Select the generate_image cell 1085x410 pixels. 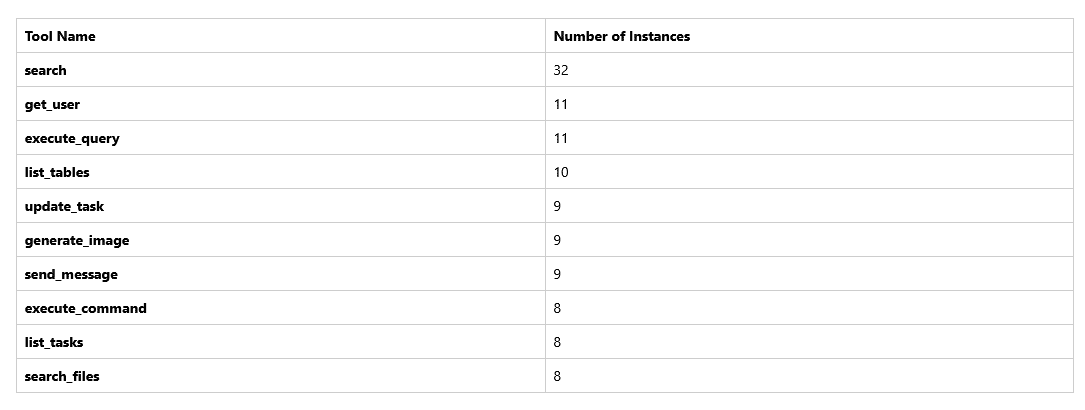click(77, 240)
